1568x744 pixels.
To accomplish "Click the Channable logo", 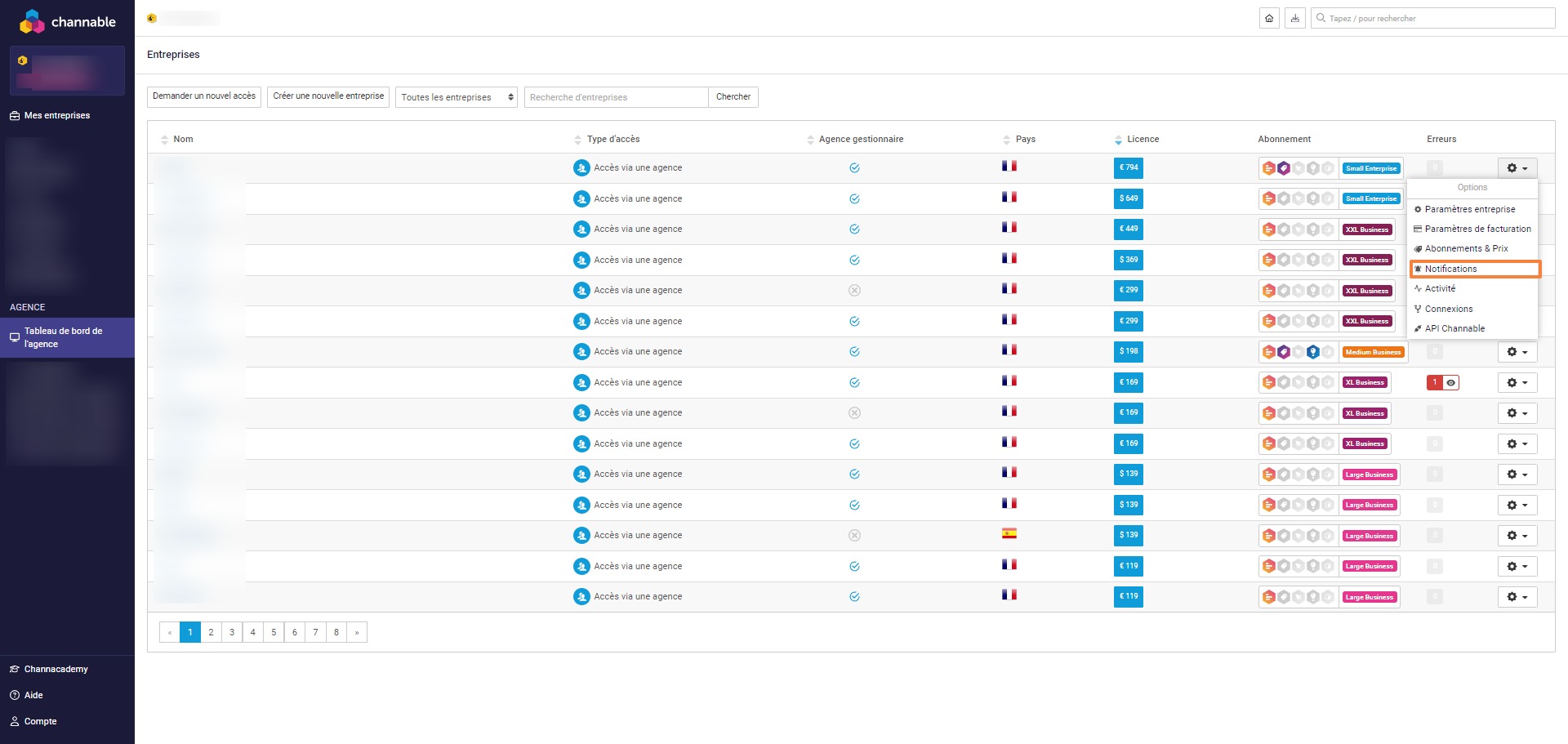I will (67, 22).
